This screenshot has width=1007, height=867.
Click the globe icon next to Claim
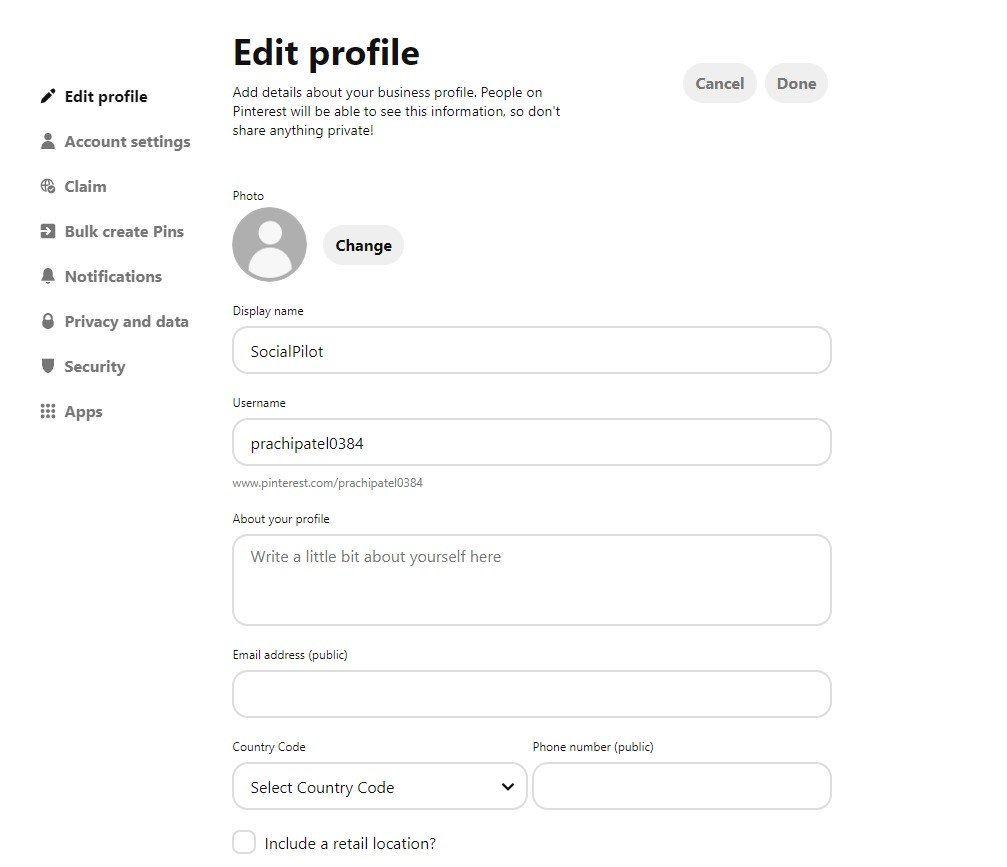47,186
